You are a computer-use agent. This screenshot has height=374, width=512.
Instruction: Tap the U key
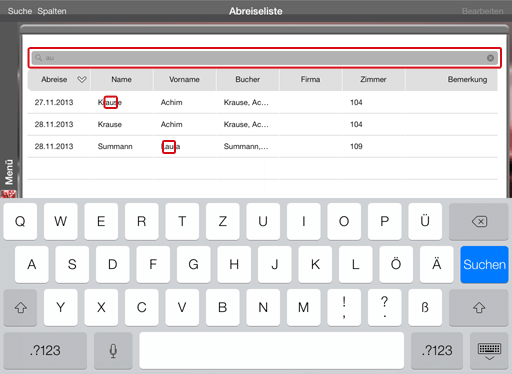coord(263,221)
